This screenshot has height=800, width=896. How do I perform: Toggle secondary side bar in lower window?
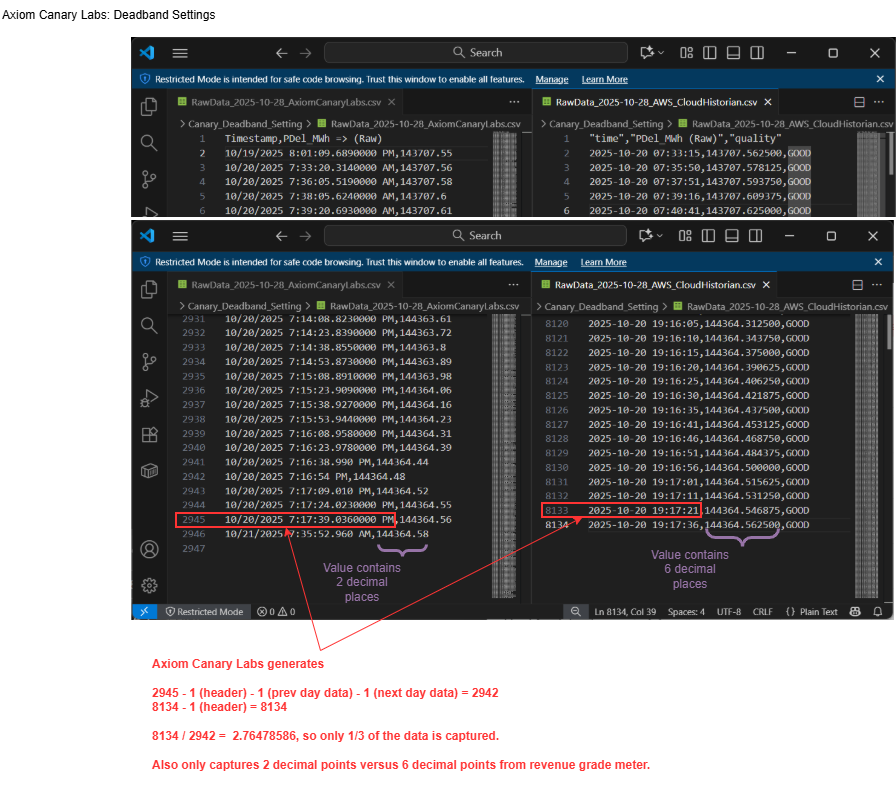[x=755, y=236]
